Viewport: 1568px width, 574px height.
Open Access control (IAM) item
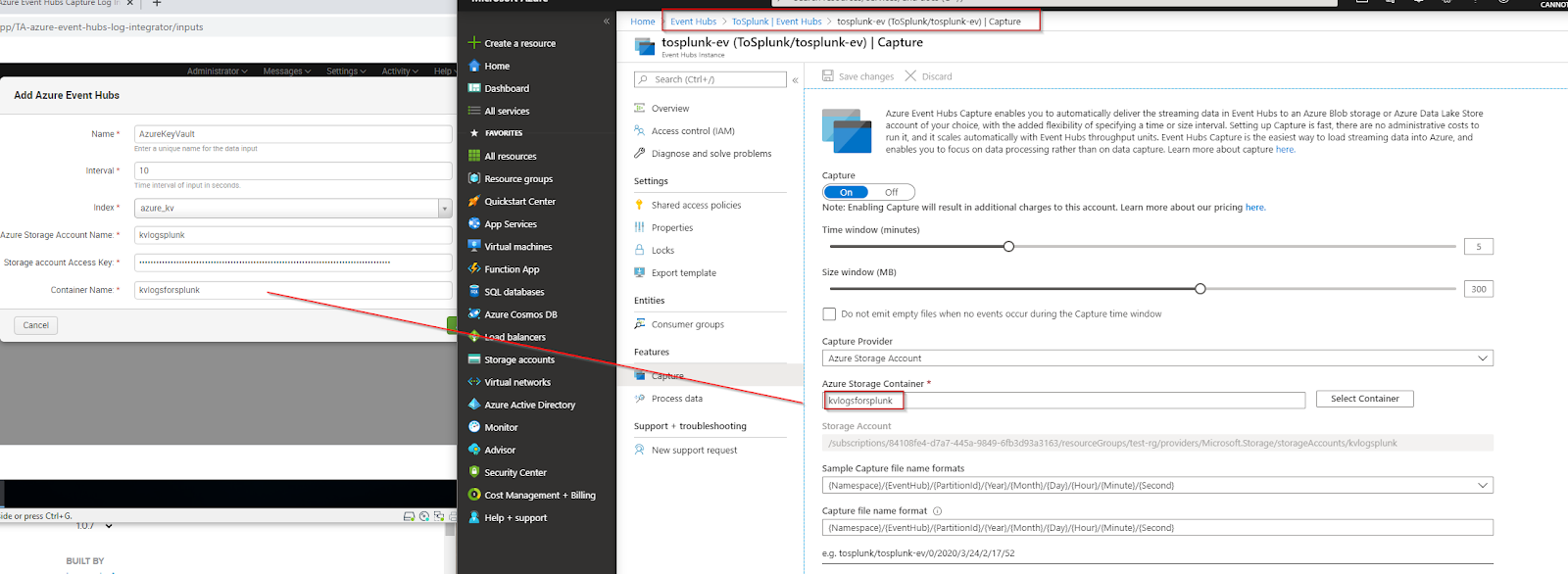693,131
